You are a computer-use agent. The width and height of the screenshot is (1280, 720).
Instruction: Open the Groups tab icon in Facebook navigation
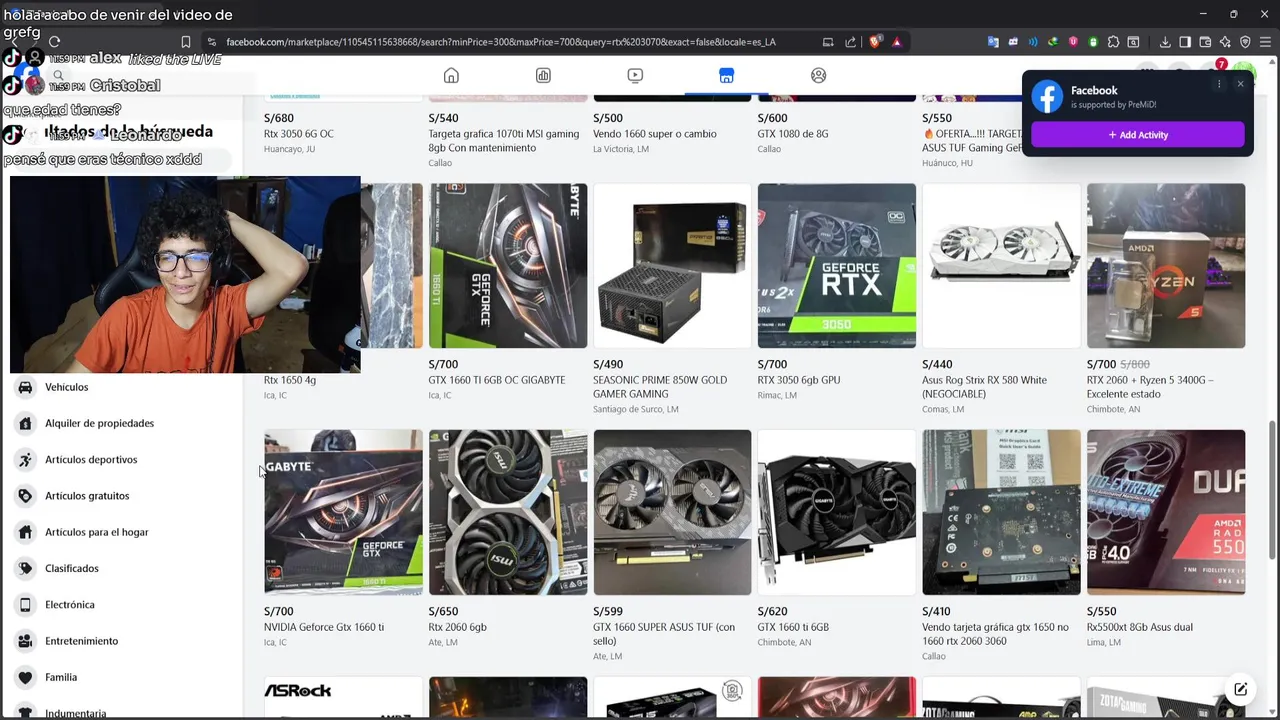tap(819, 76)
